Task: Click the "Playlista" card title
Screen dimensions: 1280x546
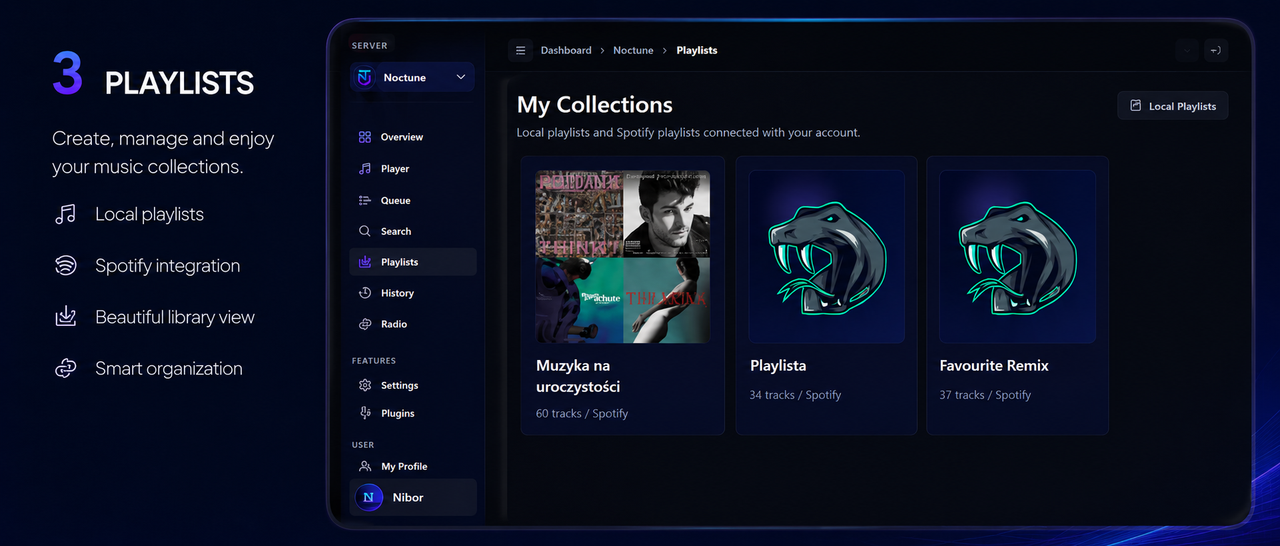Action: [x=778, y=366]
